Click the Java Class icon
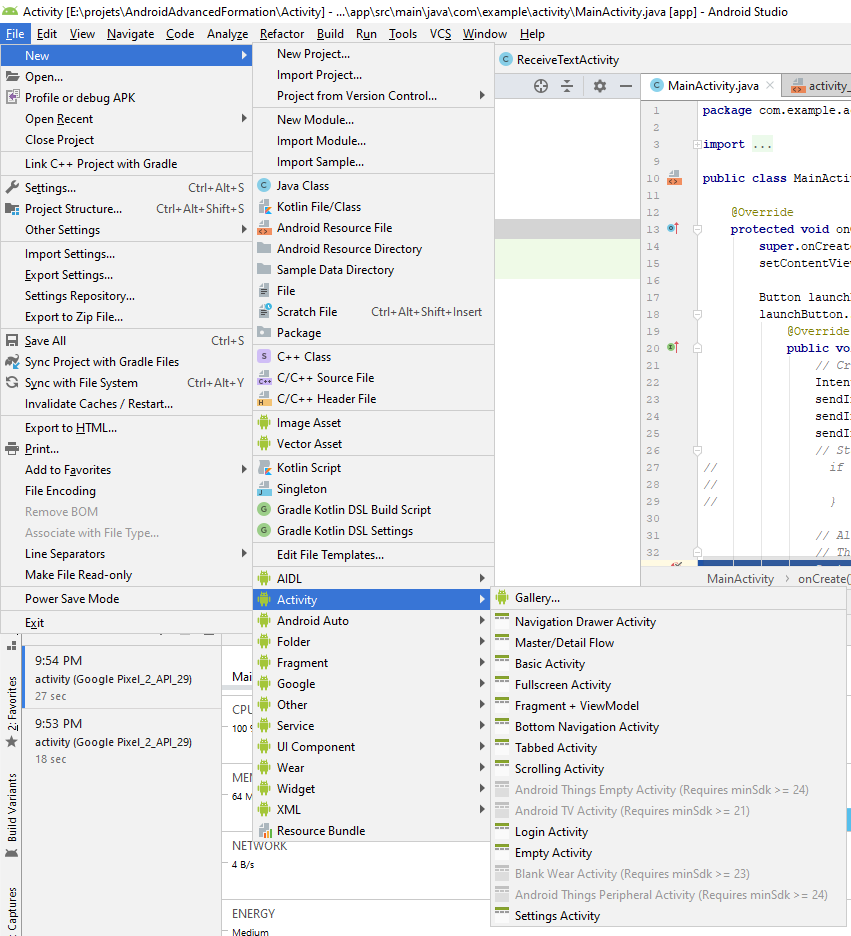851x936 pixels. point(264,186)
